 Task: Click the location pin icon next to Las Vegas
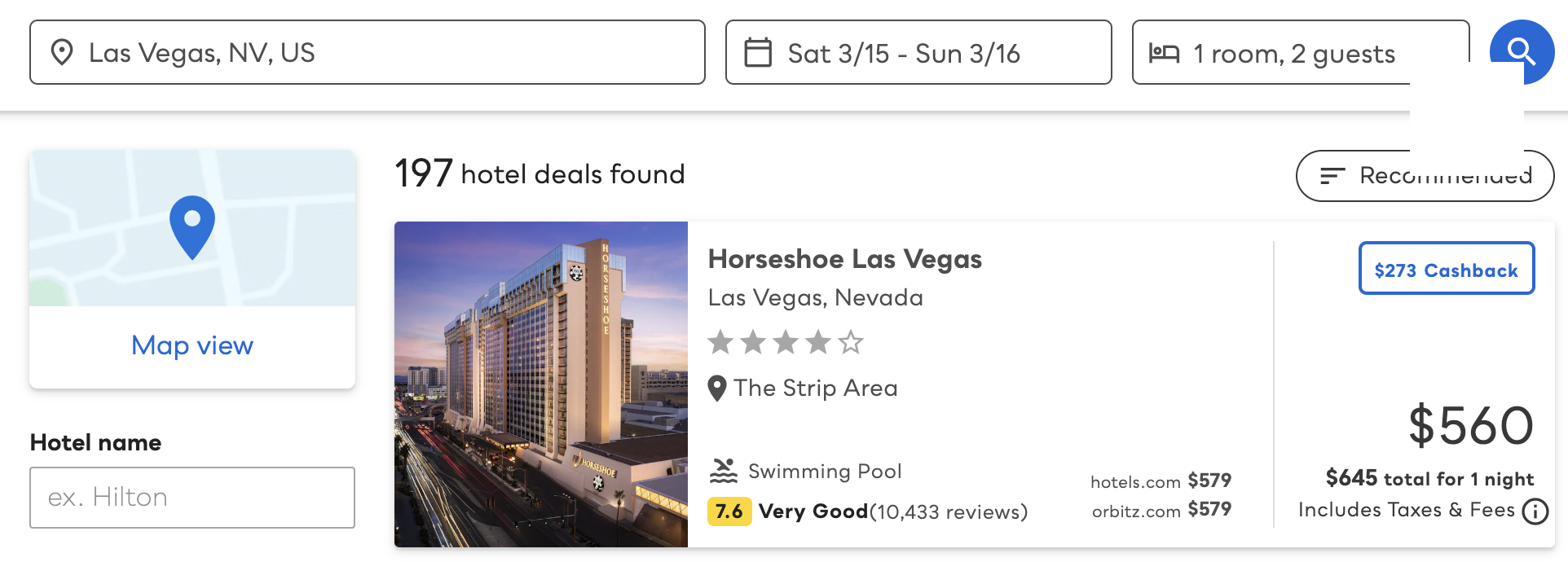click(60, 51)
